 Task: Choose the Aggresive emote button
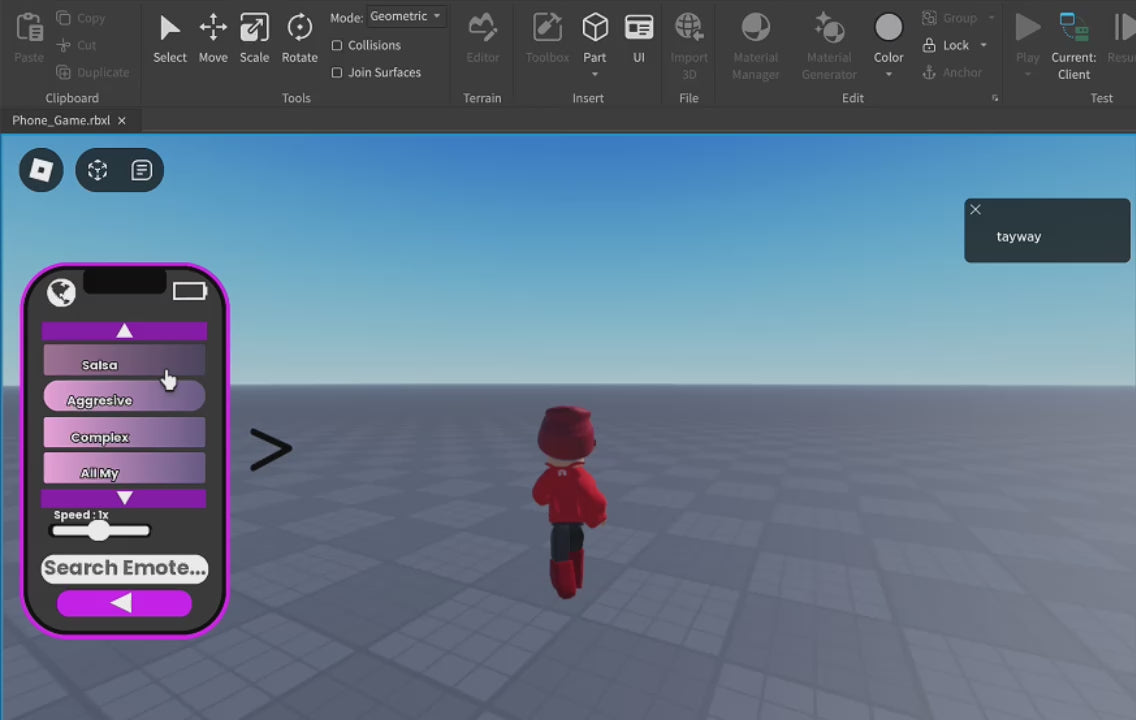pyautogui.click(x=124, y=398)
